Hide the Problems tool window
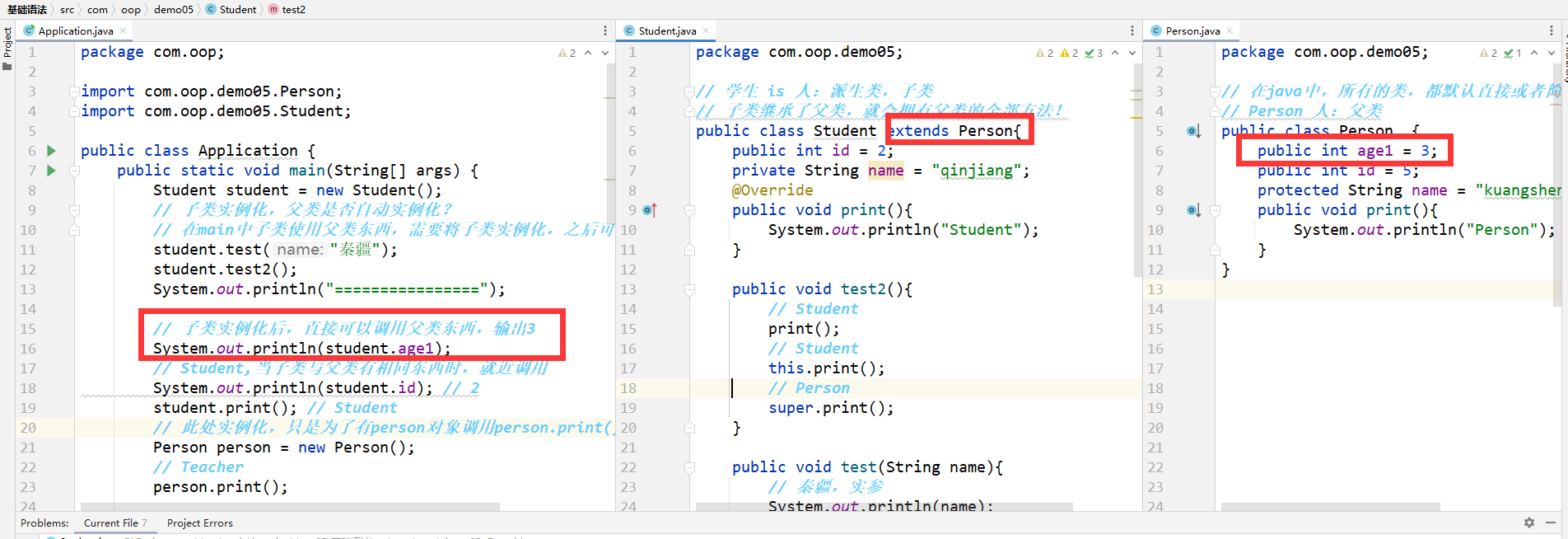The width and height of the screenshot is (1568, 539). pyautogui.click(x=1551, y=523)
